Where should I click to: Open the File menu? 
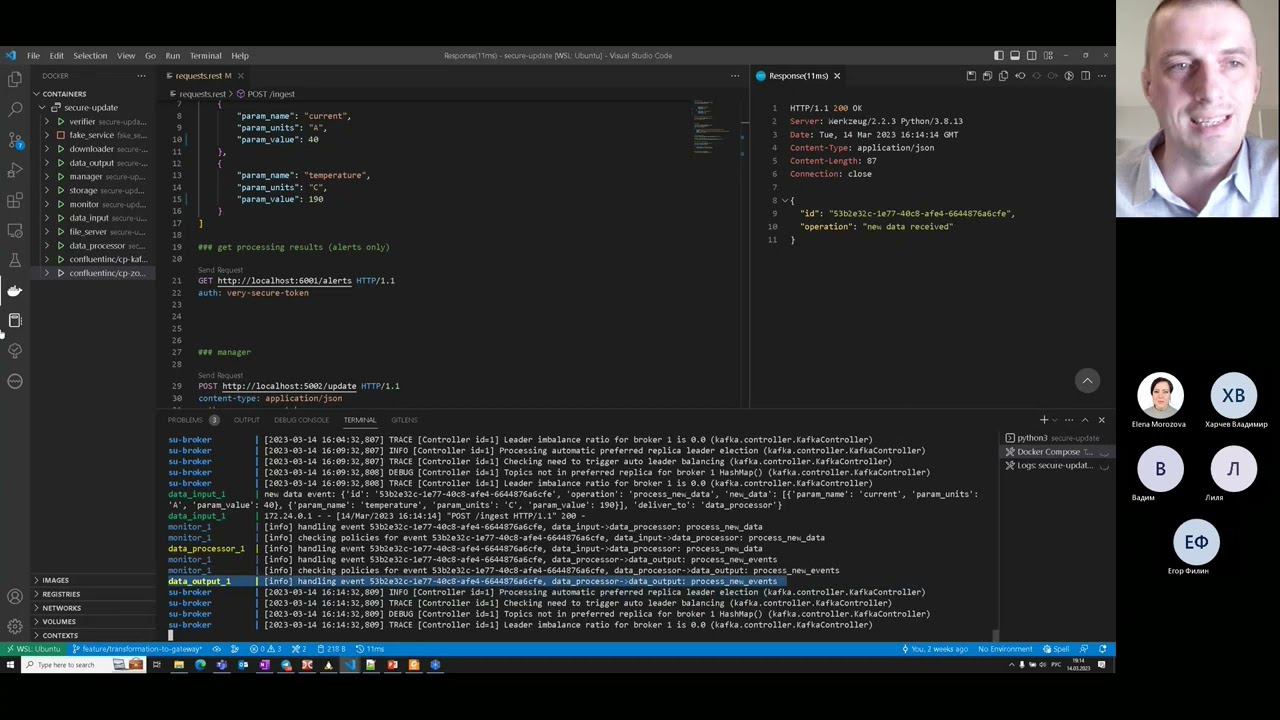[x=33, y=56]
